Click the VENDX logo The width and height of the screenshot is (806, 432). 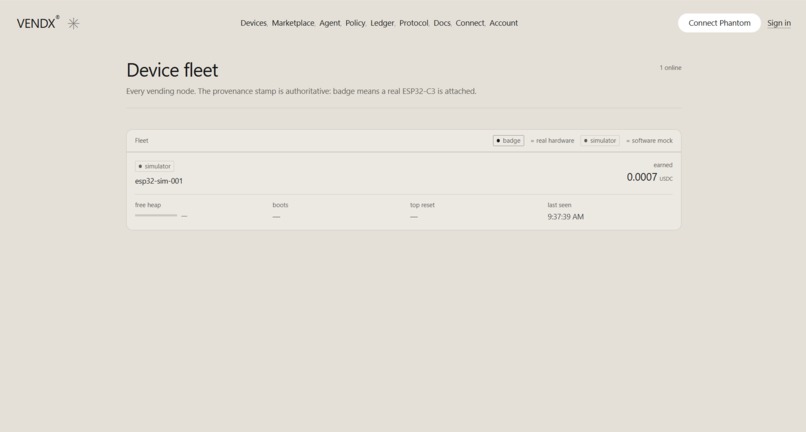(x=38, y=23)
